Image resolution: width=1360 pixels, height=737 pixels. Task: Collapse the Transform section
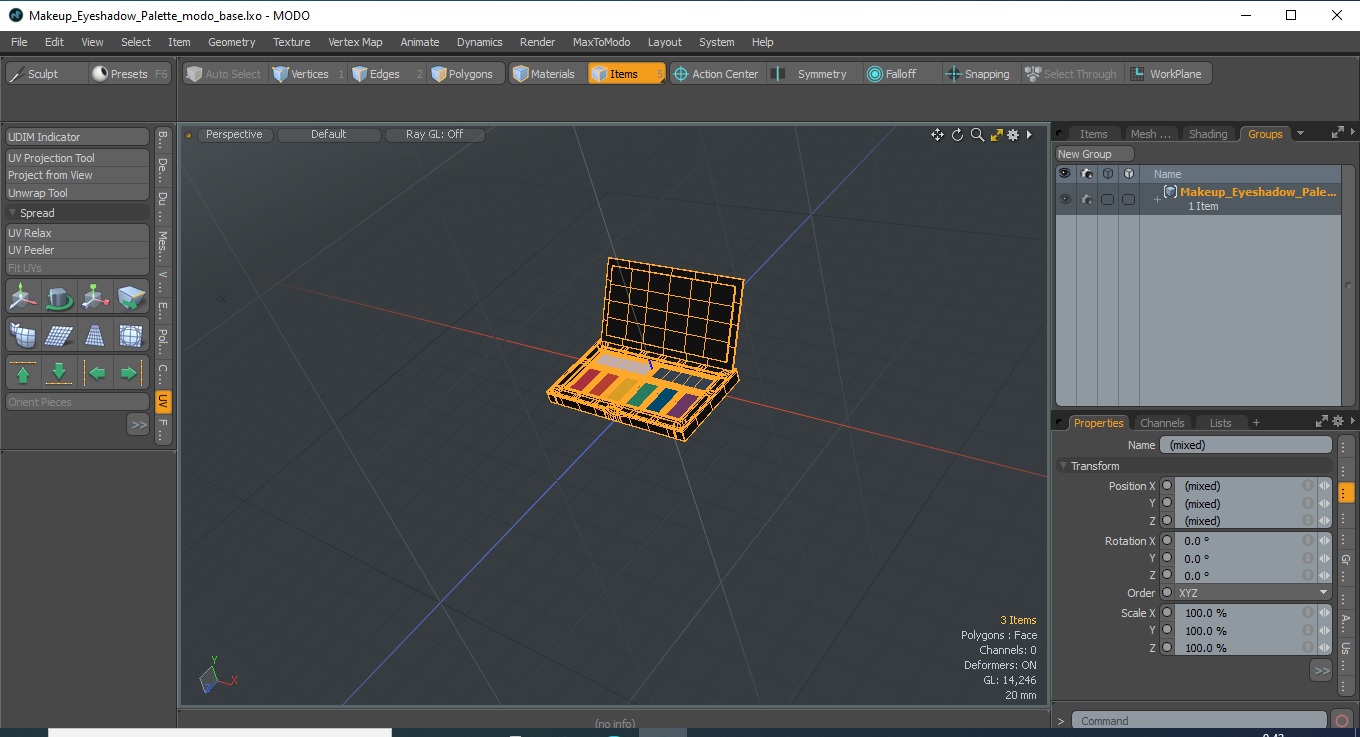(x=1063, y=466)
